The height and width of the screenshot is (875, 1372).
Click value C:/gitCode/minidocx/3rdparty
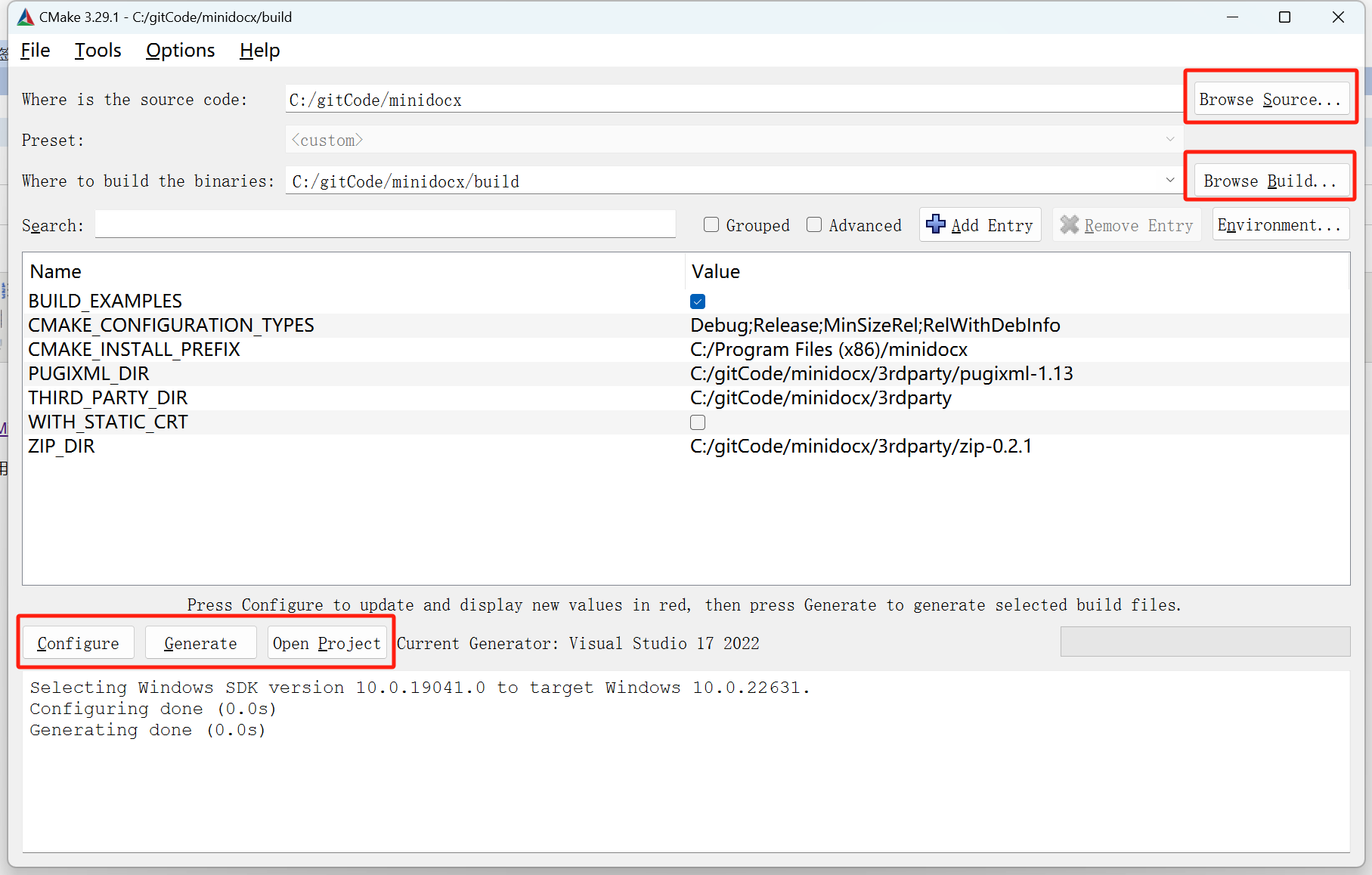tap(821, 397)
